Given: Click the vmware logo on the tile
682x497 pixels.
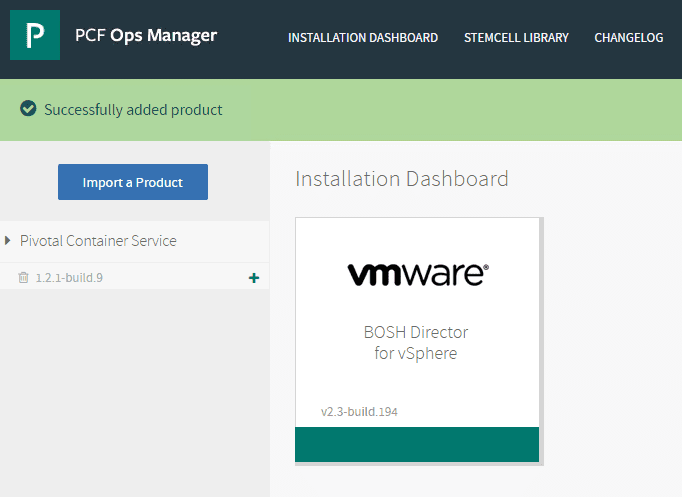Looking at the screenshot, I should (x=418, y=273).
